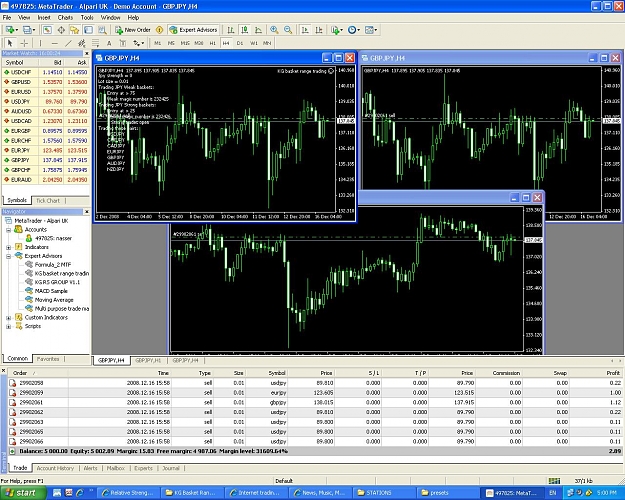Launch MetaEditor with the yellow icon
Viewport: 625px width, 500px height.
click(x=159, y=30)
